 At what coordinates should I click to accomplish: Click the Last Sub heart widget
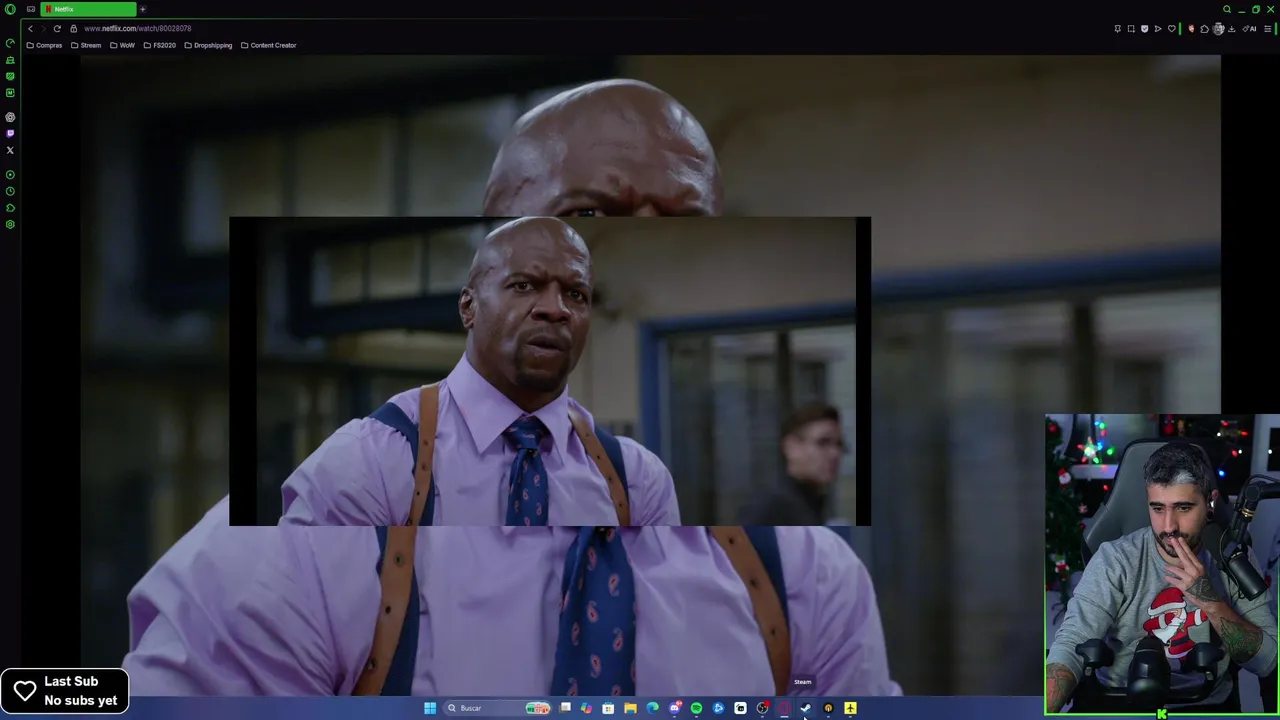(65, 690)
